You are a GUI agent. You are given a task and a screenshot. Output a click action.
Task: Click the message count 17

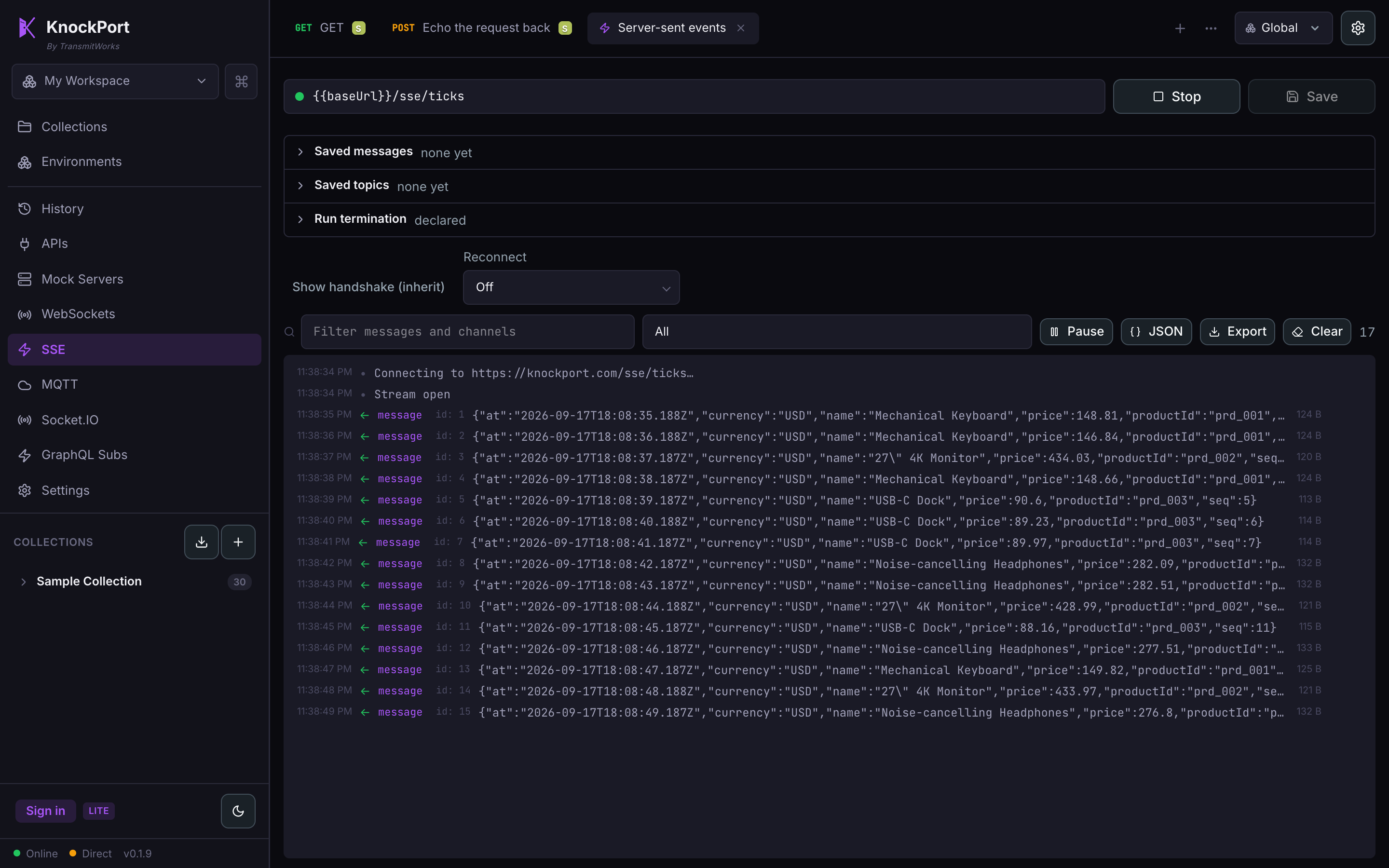point(1367,332)
